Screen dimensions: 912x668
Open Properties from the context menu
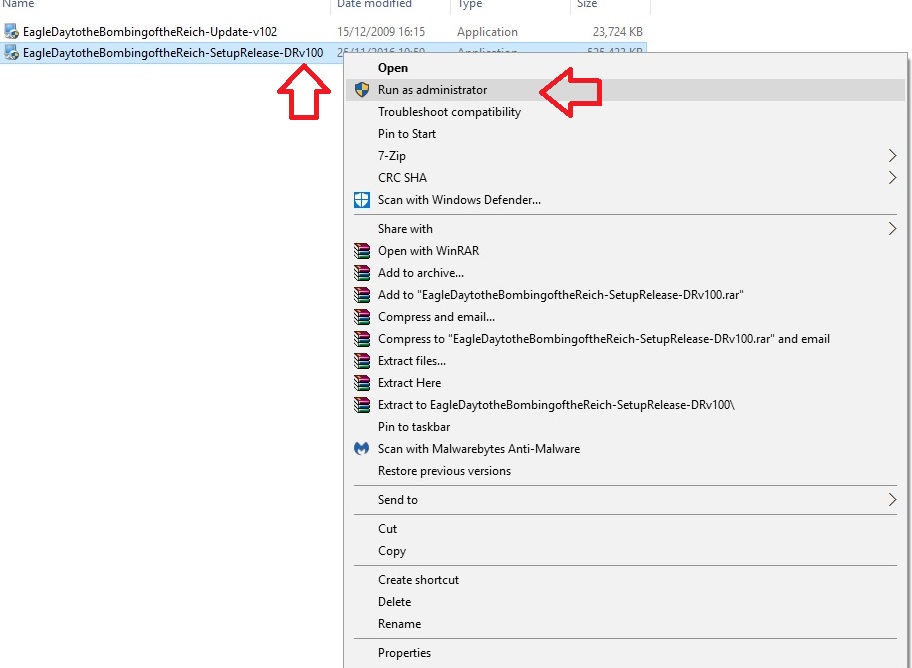tap(625, 653)
